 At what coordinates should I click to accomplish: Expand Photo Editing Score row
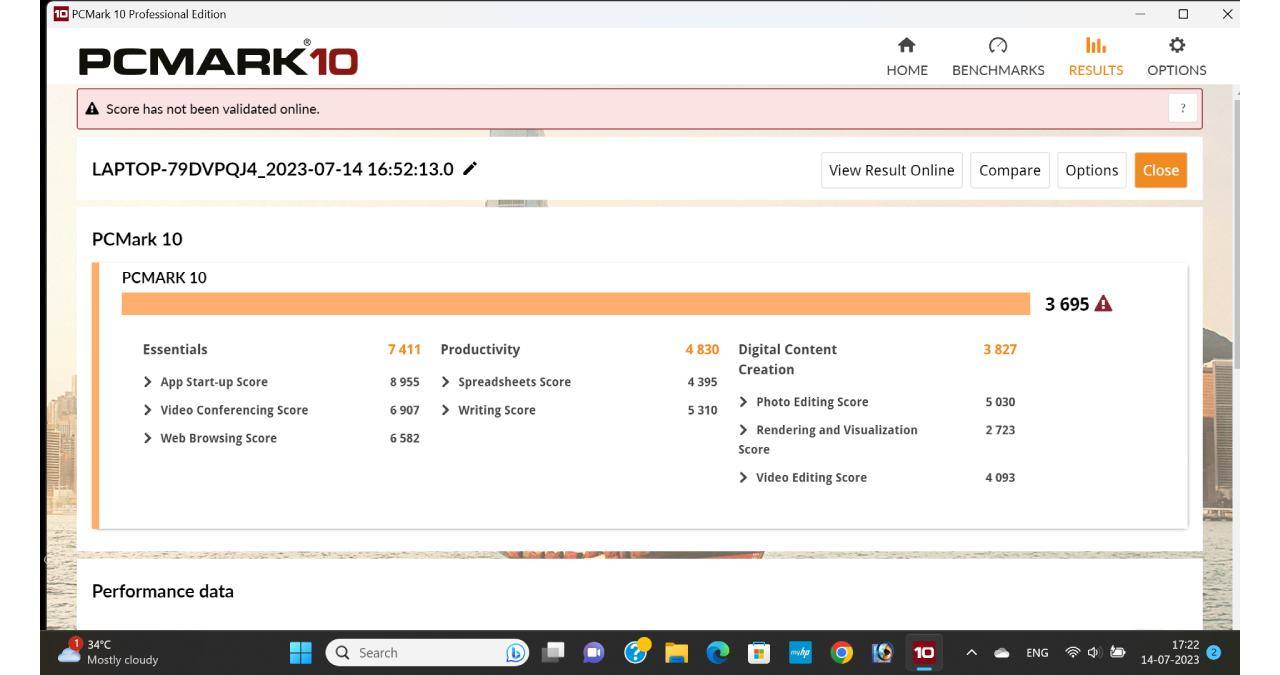(743, 402)
